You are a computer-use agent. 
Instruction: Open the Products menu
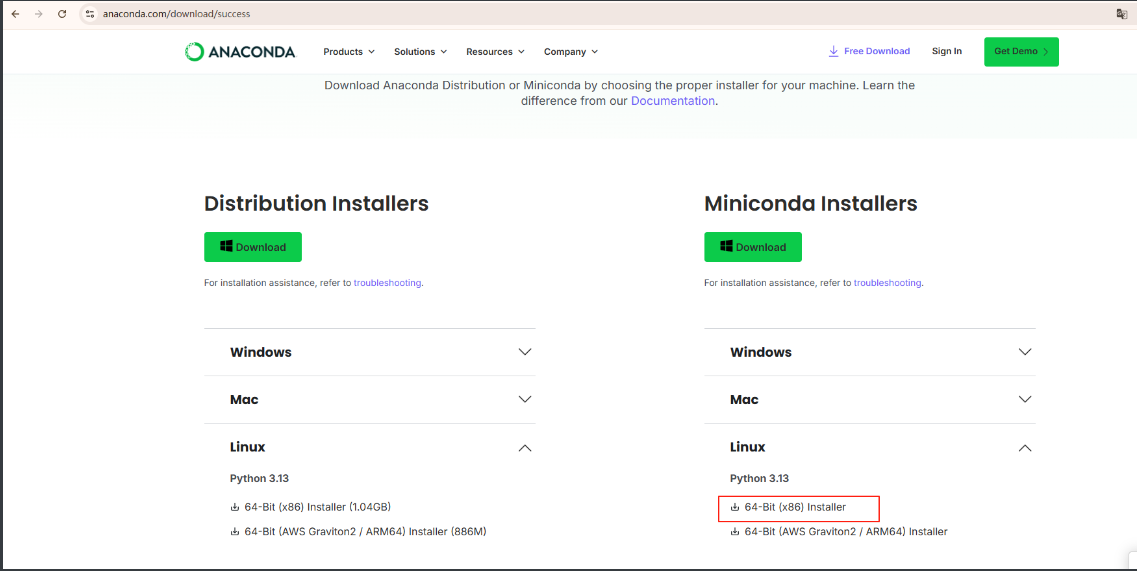[x=349, y=52]
